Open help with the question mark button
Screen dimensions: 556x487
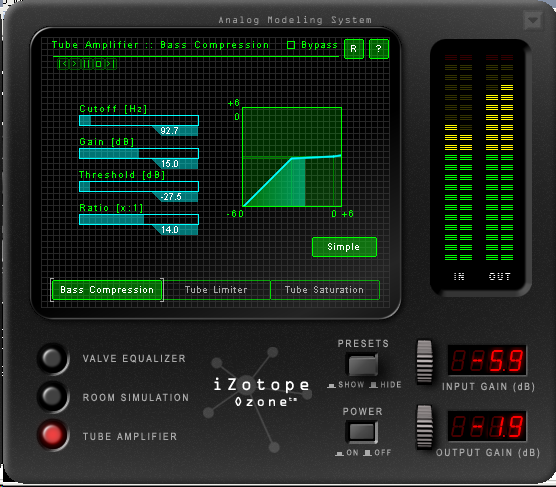[x=379, y=49]
